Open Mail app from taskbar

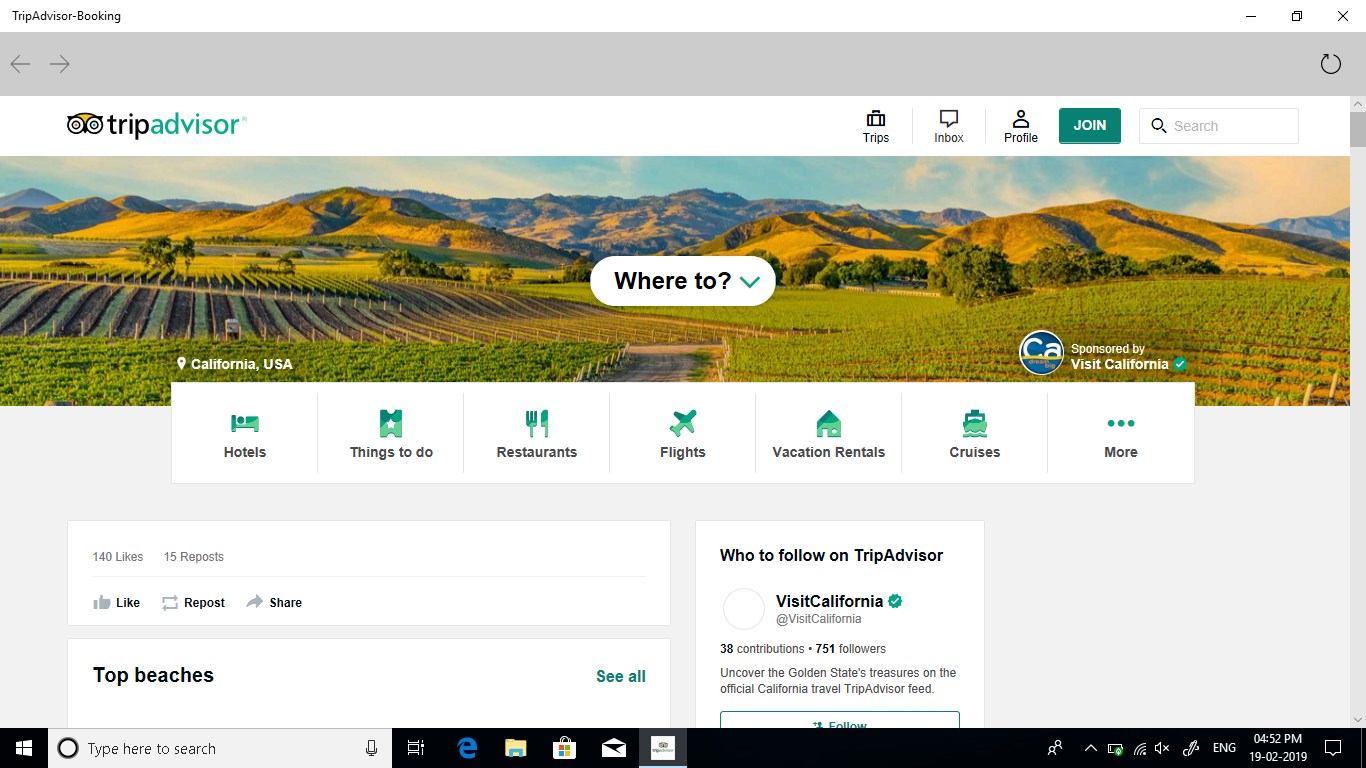click(x=614, y=748)
